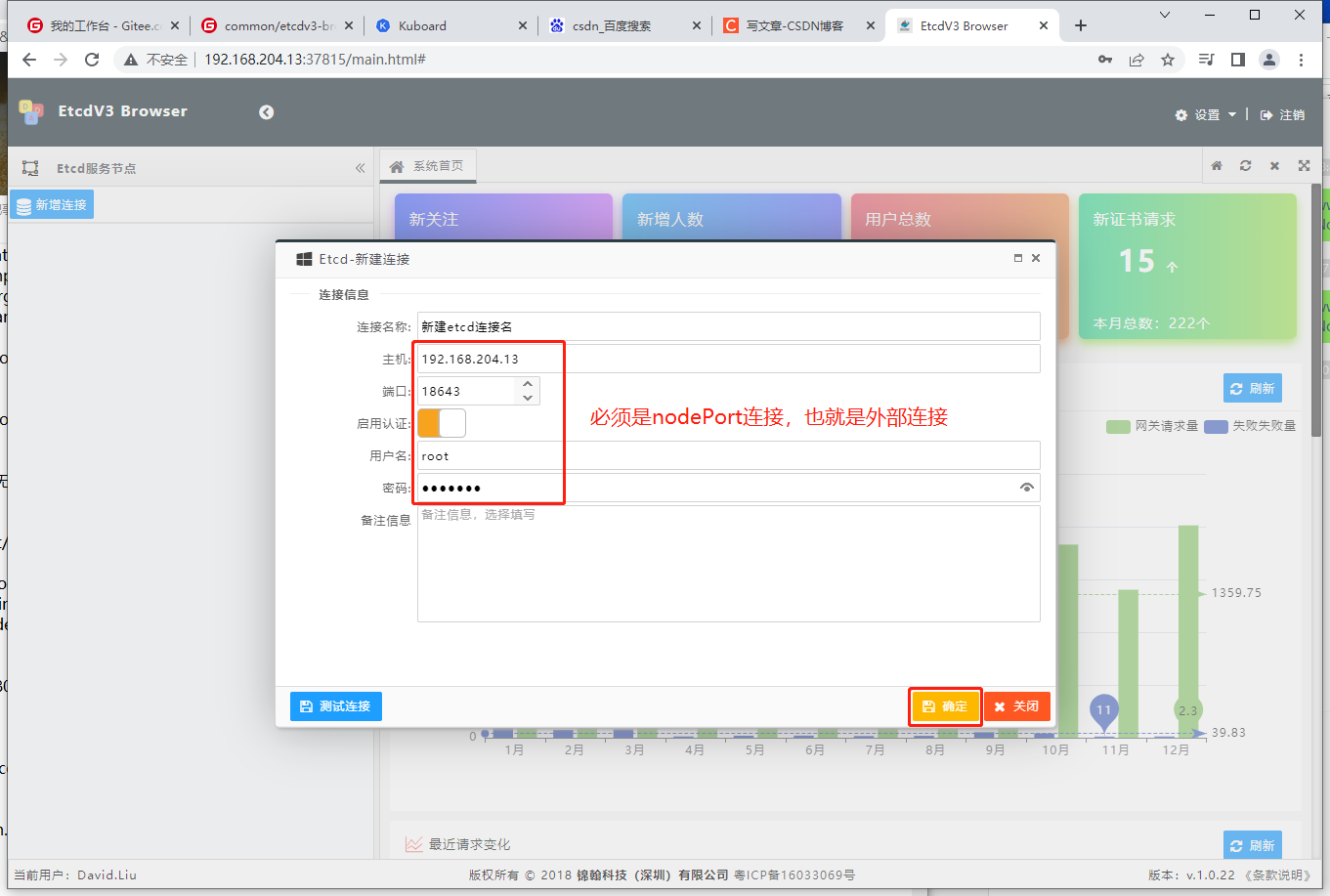
Task: Click the 刷新 button above the chart
Action: pyautogui.click(x=1252, y=389)
